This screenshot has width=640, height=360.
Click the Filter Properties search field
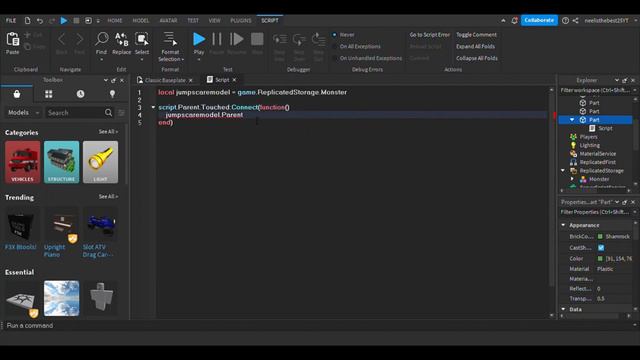[x=595, y=212]
